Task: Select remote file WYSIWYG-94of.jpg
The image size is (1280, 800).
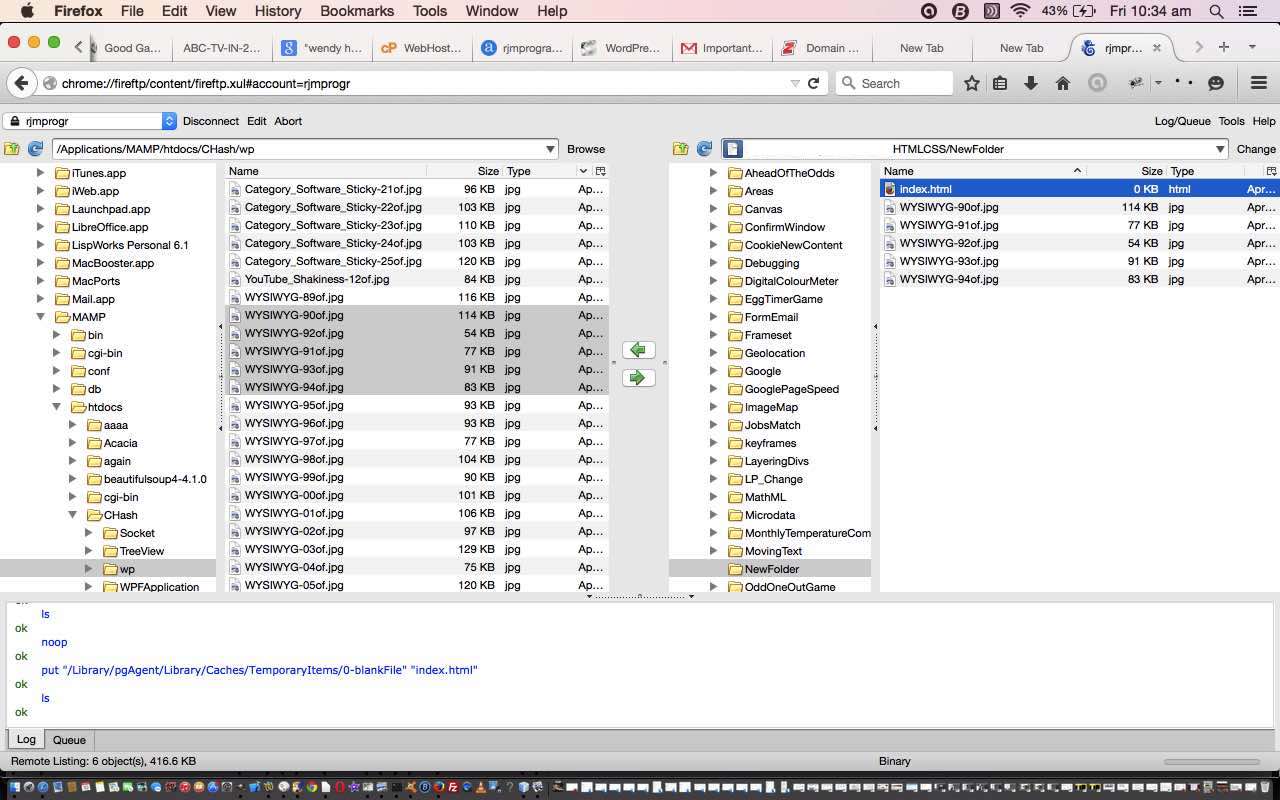Action: 1079,279
